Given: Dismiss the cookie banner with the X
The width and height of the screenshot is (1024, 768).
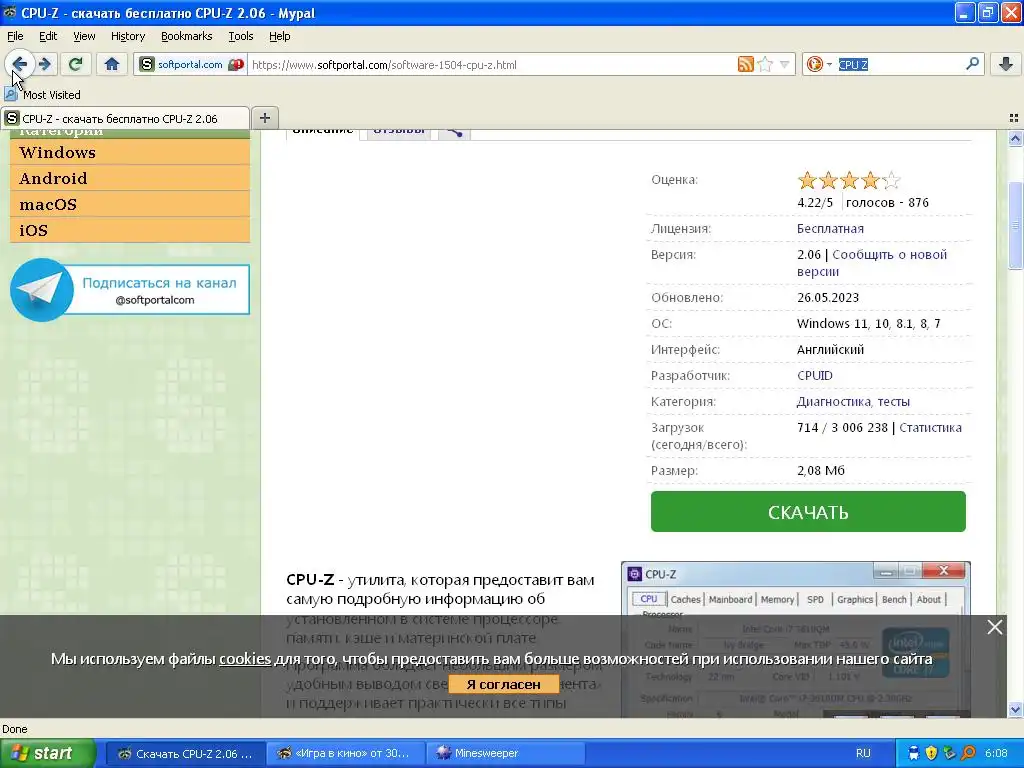Looking at the screenshot, I should (995, 627).
